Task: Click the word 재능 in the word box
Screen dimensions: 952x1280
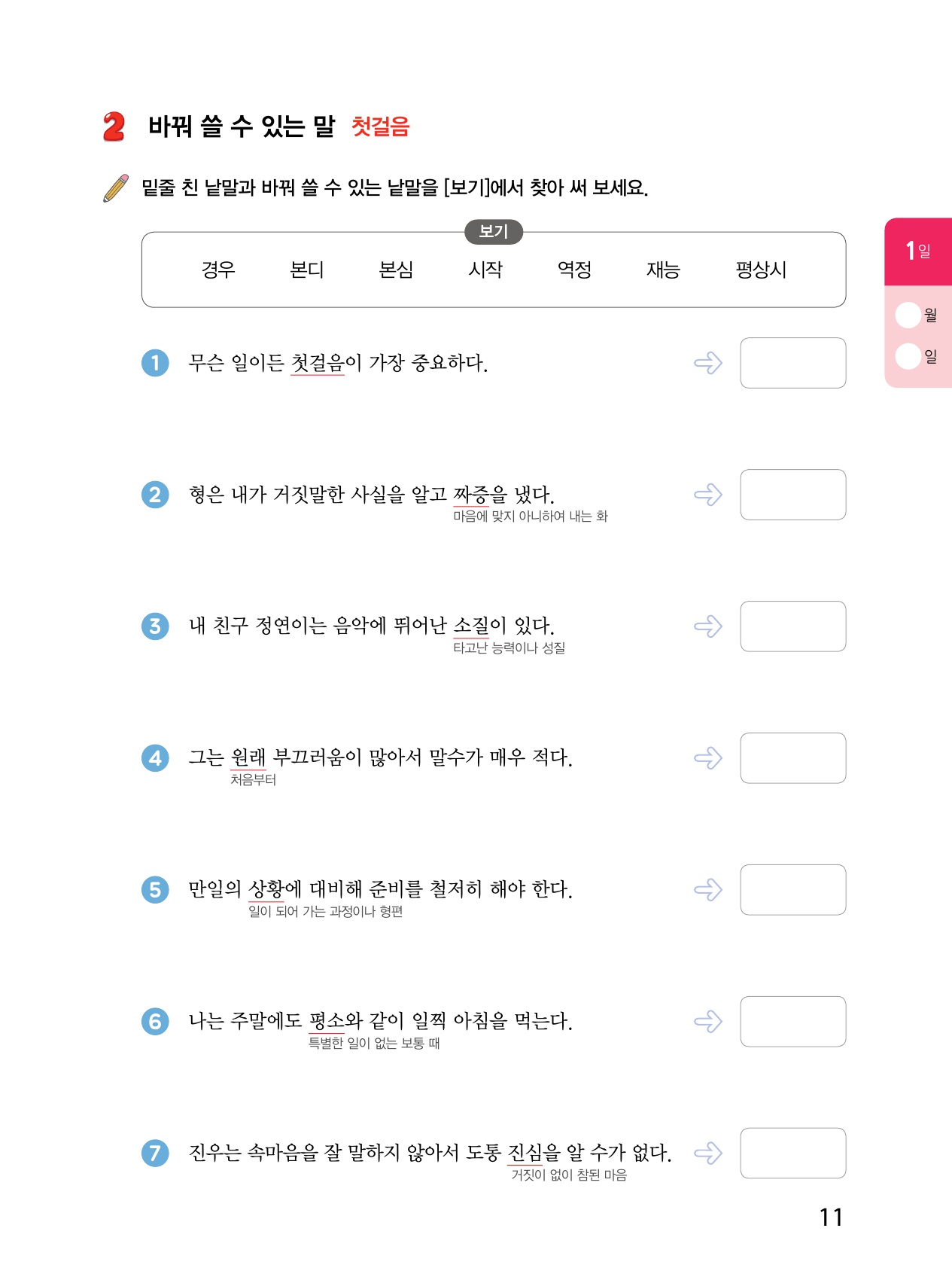Action: tap(663, 270)
